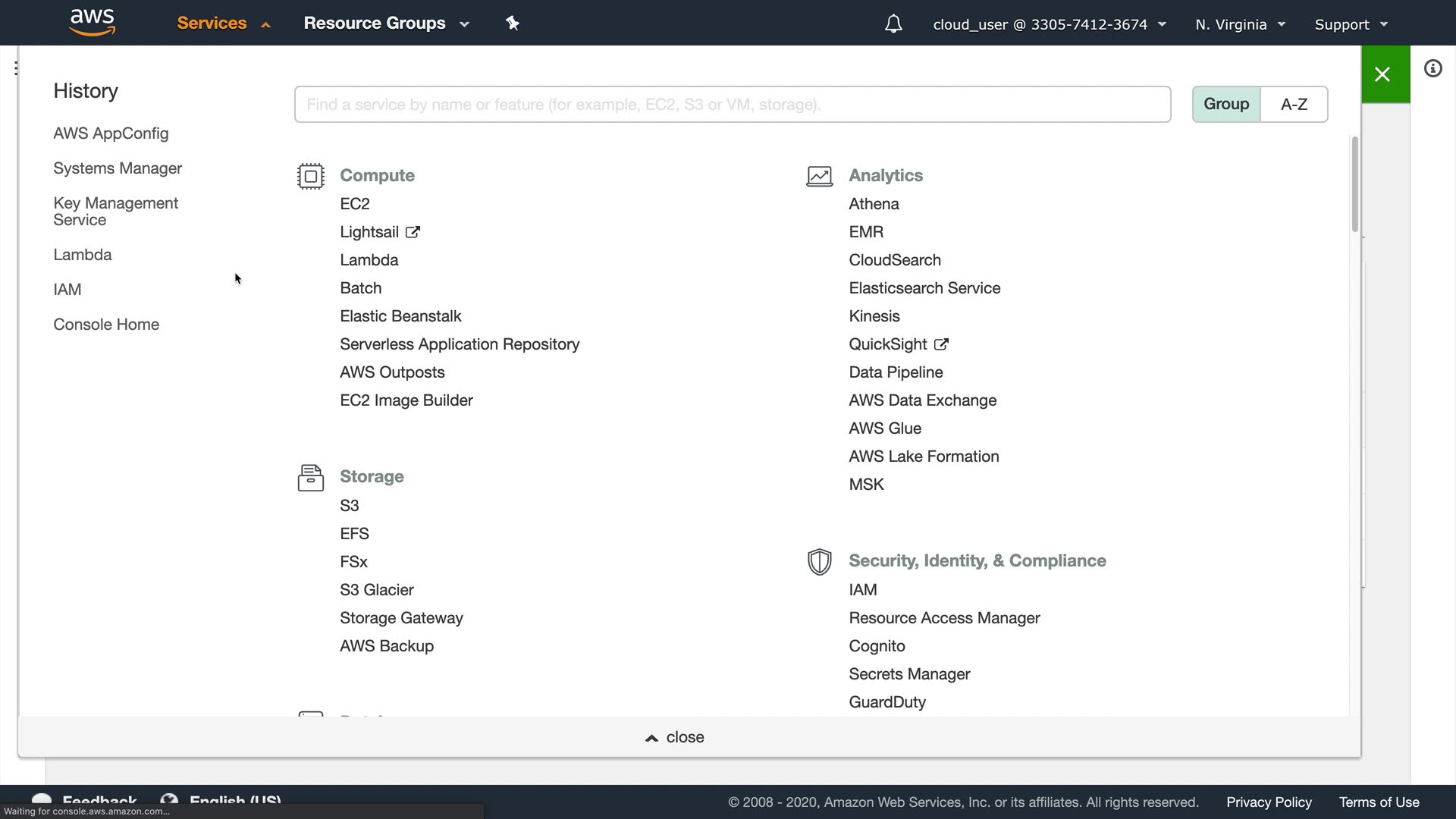Click the pin shortcuts icon
1456x819 pixels.
tap(513, 24)
